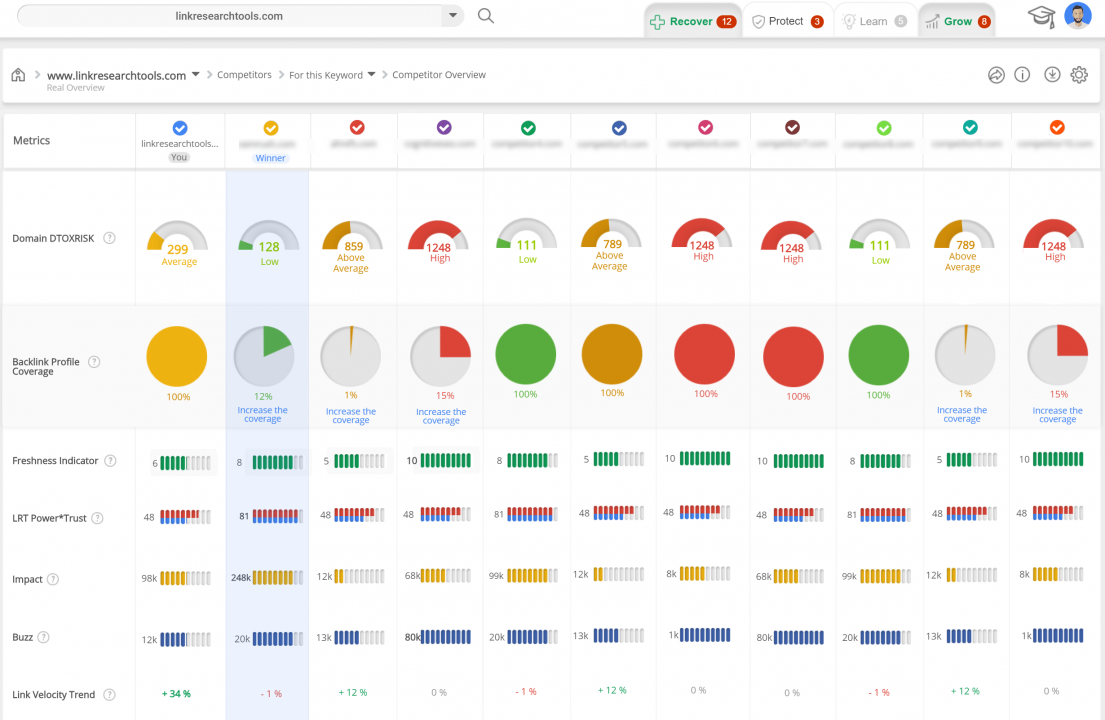The image size is (1105, 720).
Task: Click the LRT Power*Trust row label
Action: [x=49, y=519]
